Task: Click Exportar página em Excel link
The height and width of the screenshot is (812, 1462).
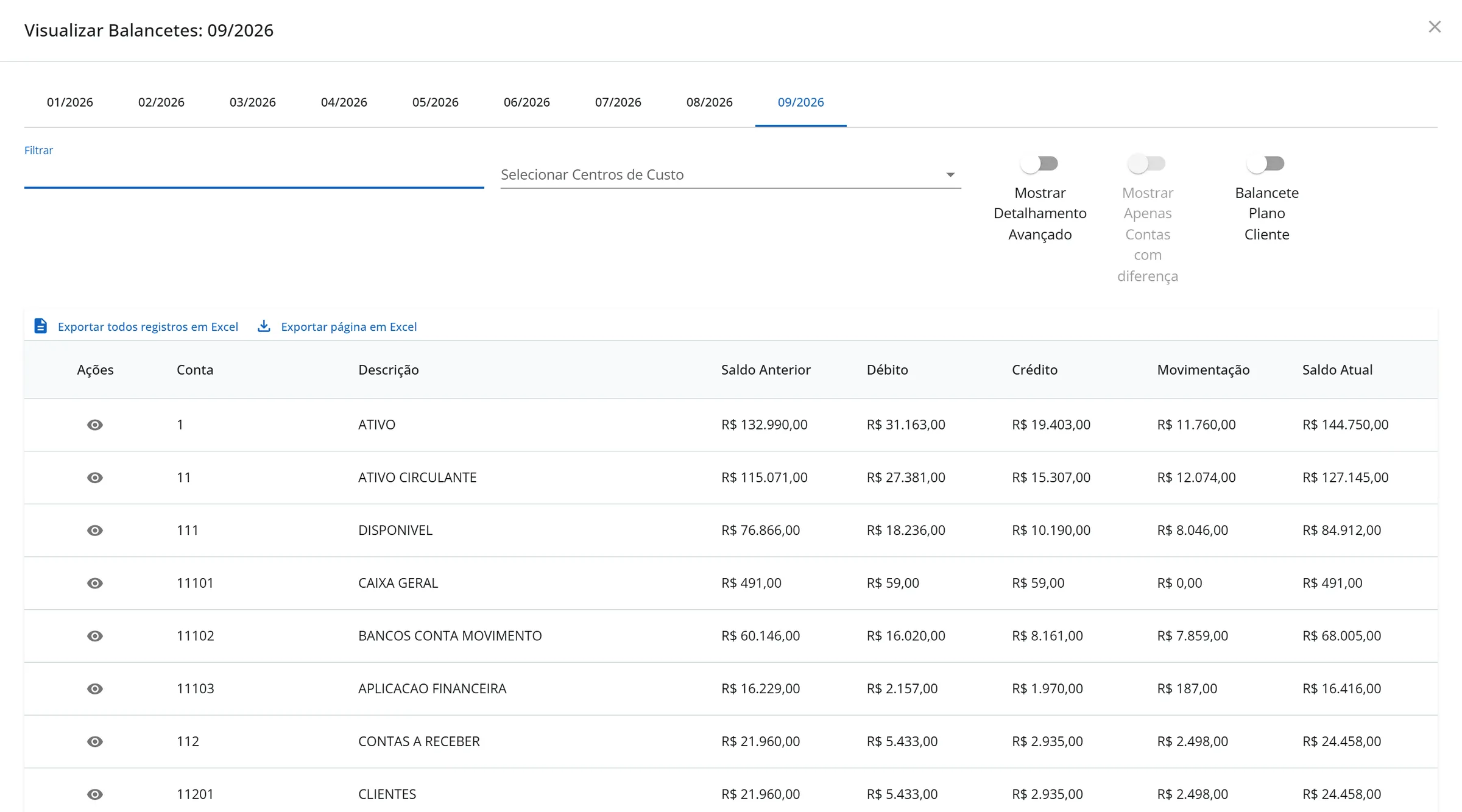Action: (x=349, y=327)
